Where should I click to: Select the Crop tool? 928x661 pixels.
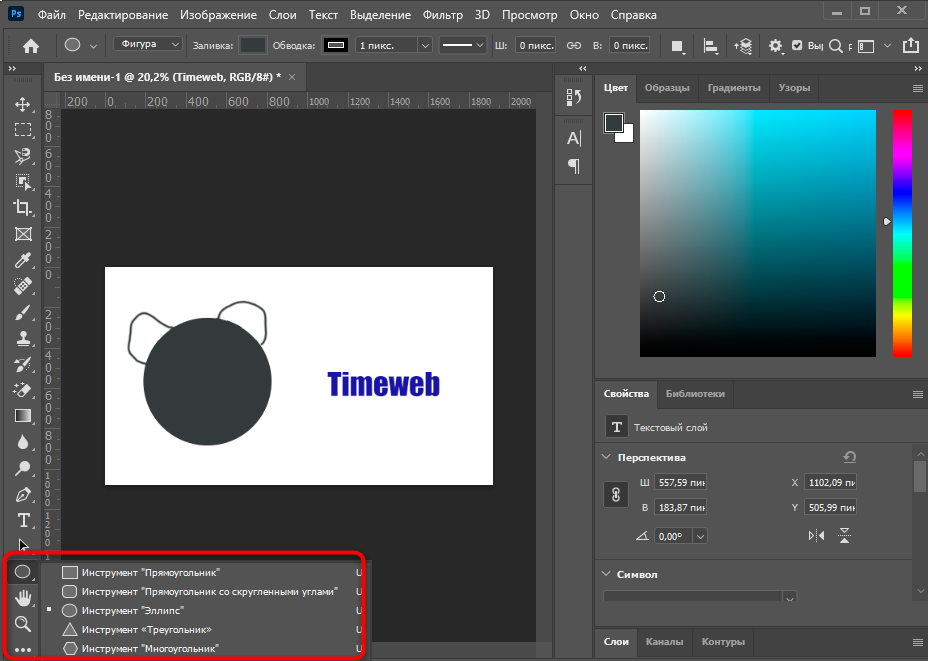coord(22,207)
